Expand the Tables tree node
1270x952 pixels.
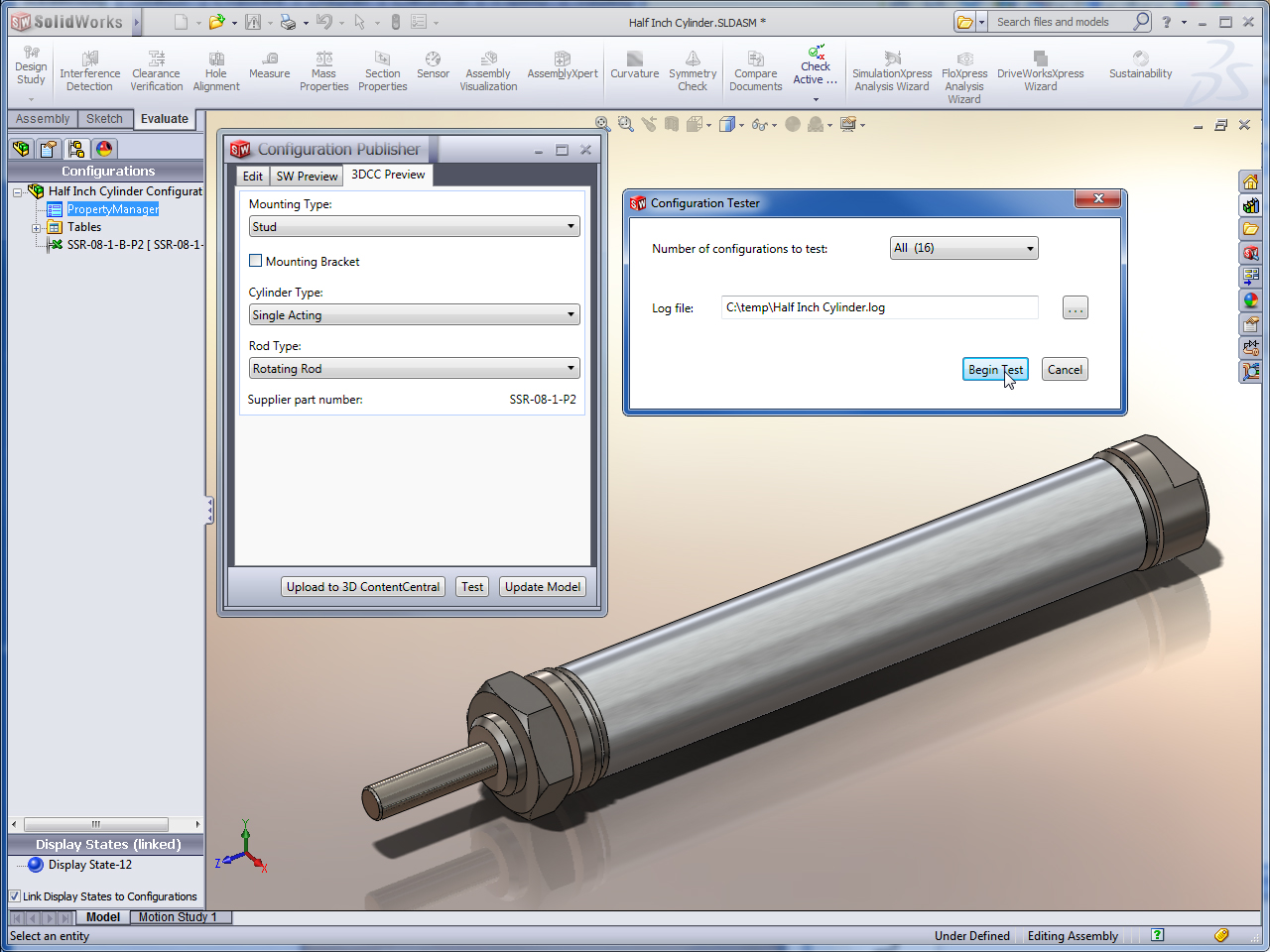37,228
